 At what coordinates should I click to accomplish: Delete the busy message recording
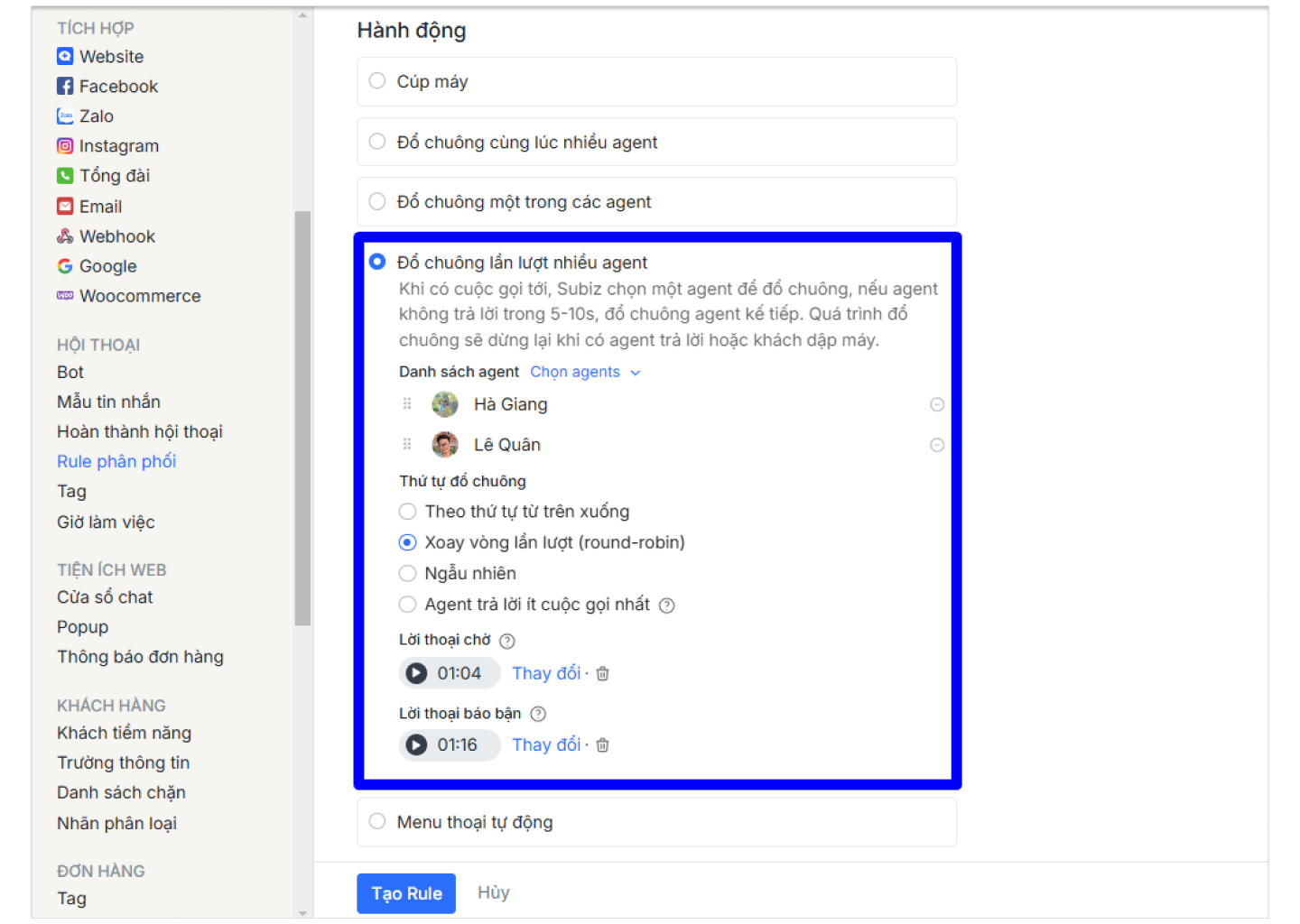(x=603, y=744)
